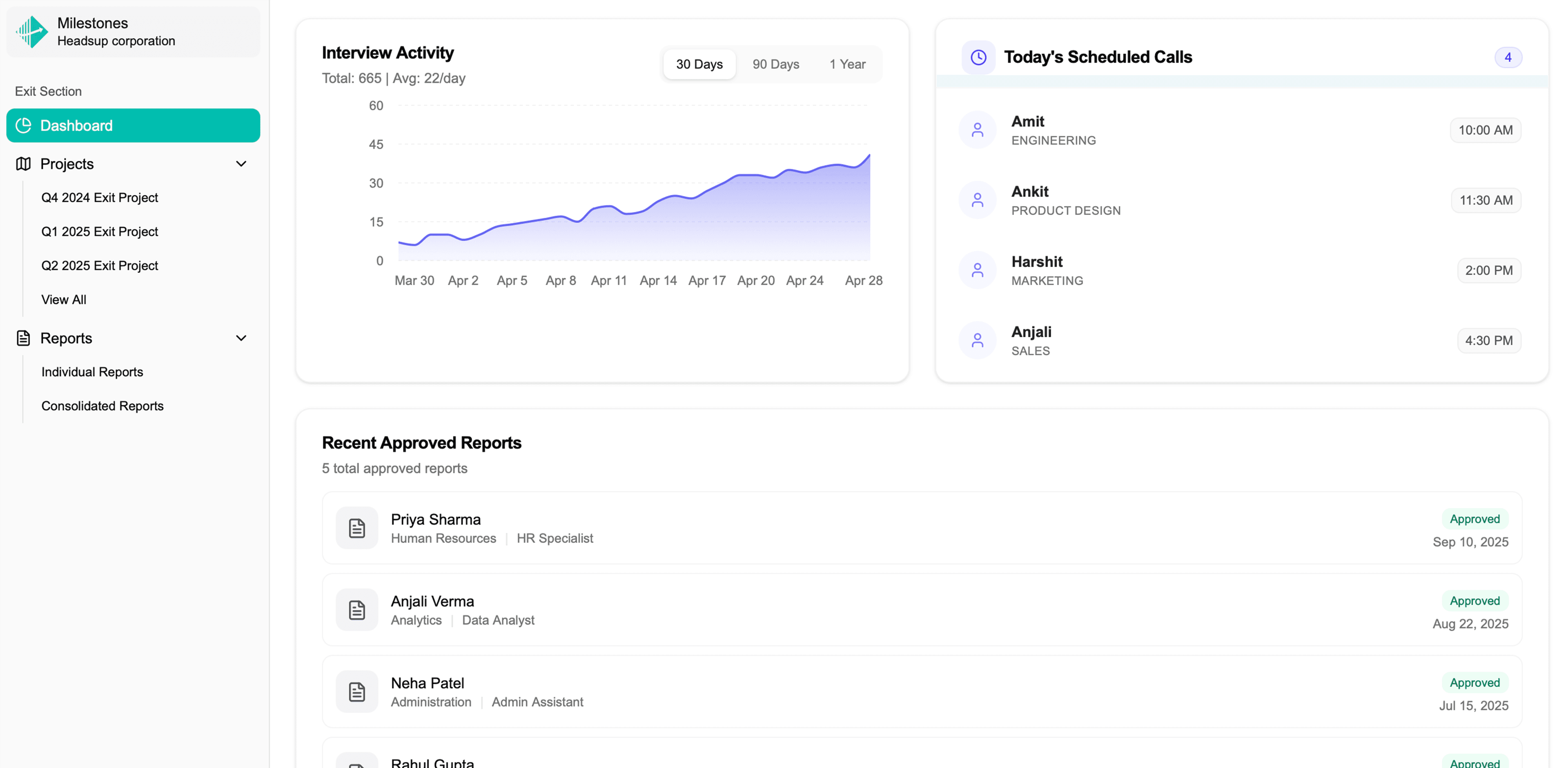Open Consolidated Reports

[102, 406]
